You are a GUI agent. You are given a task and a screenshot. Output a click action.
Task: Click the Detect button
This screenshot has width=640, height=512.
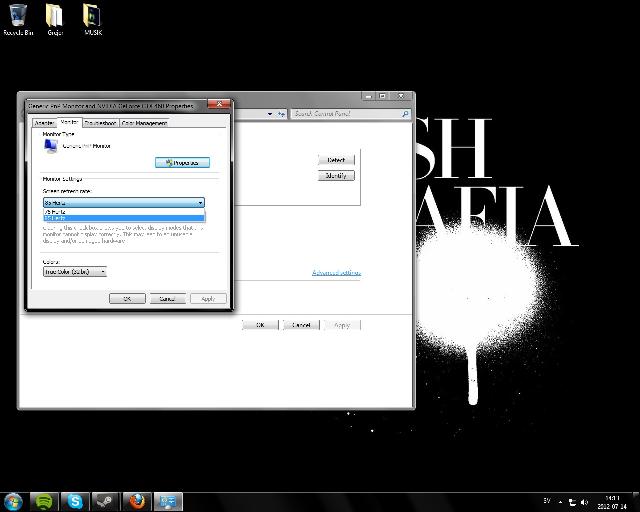tap(336, 160)
